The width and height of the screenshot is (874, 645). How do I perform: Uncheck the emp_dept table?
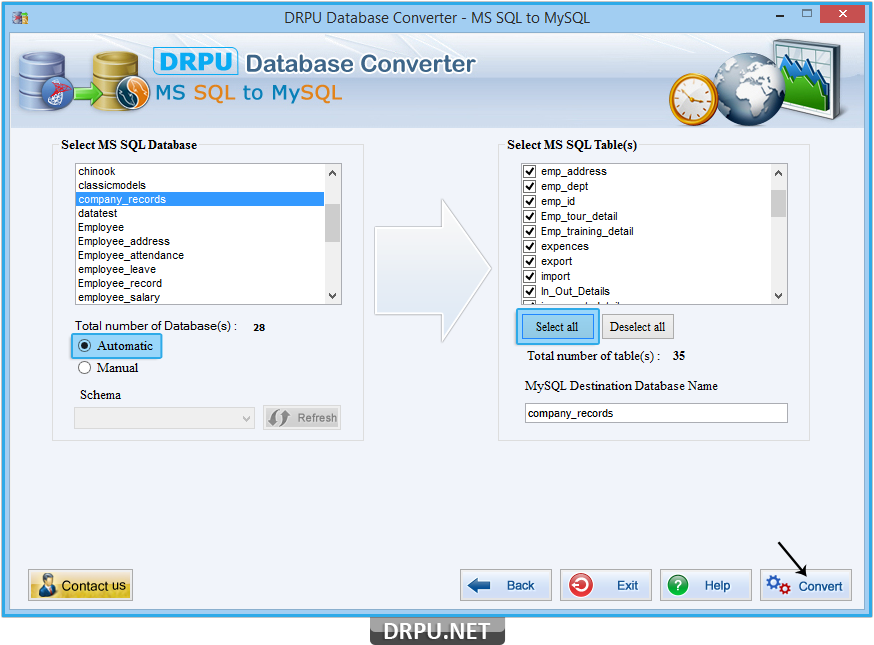530,186
